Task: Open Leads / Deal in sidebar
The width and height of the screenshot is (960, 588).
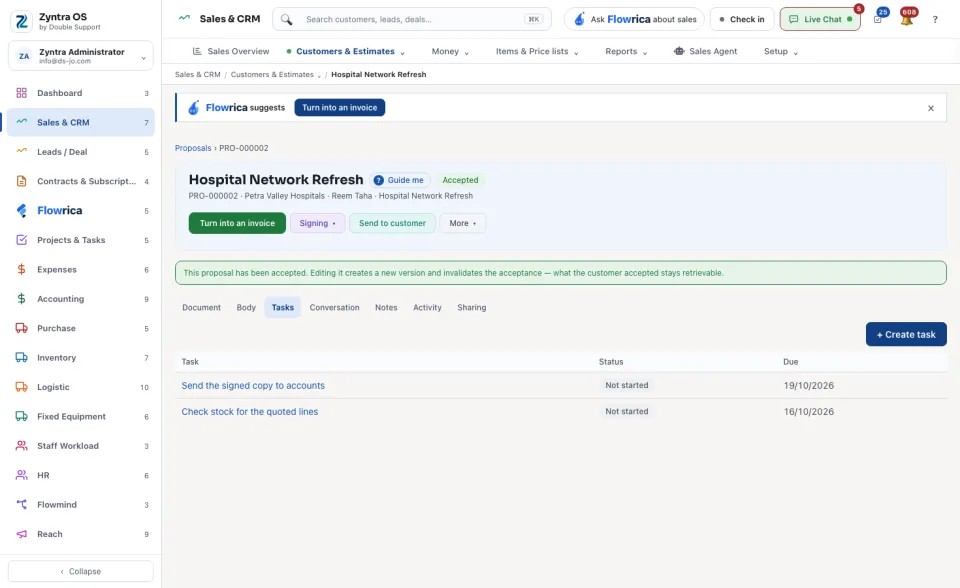Action: click(x=81, y=152)
